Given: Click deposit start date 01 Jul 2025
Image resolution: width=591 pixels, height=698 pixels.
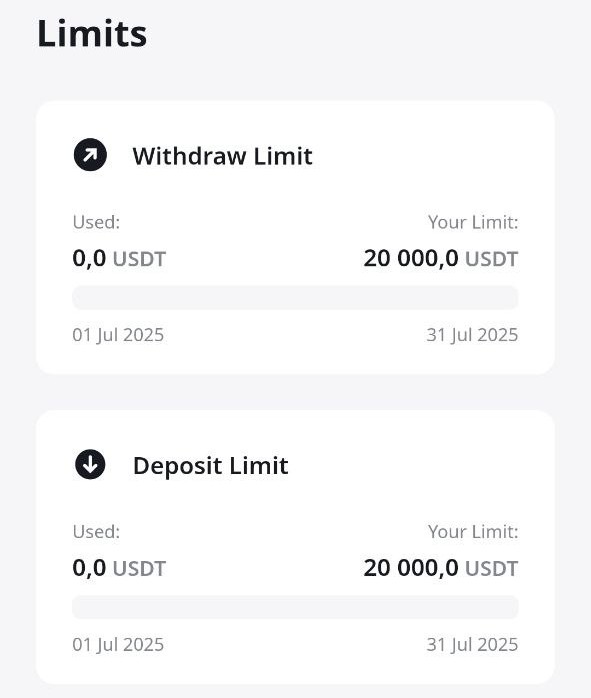Looking at the screenshot, I should tap(118, 645).
